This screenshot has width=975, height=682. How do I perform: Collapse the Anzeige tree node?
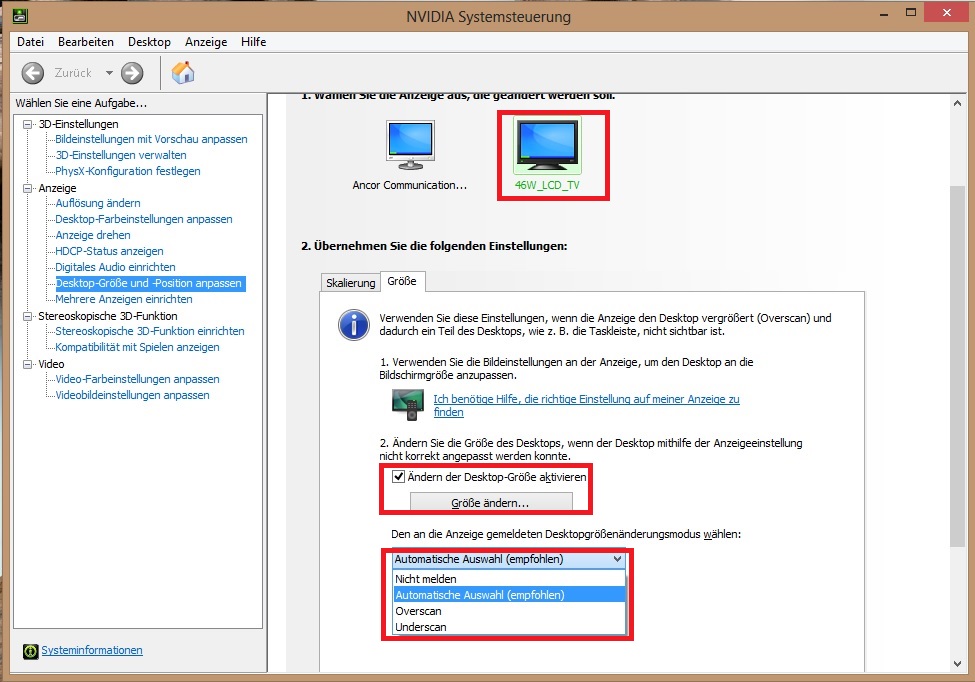click(27, 188)
